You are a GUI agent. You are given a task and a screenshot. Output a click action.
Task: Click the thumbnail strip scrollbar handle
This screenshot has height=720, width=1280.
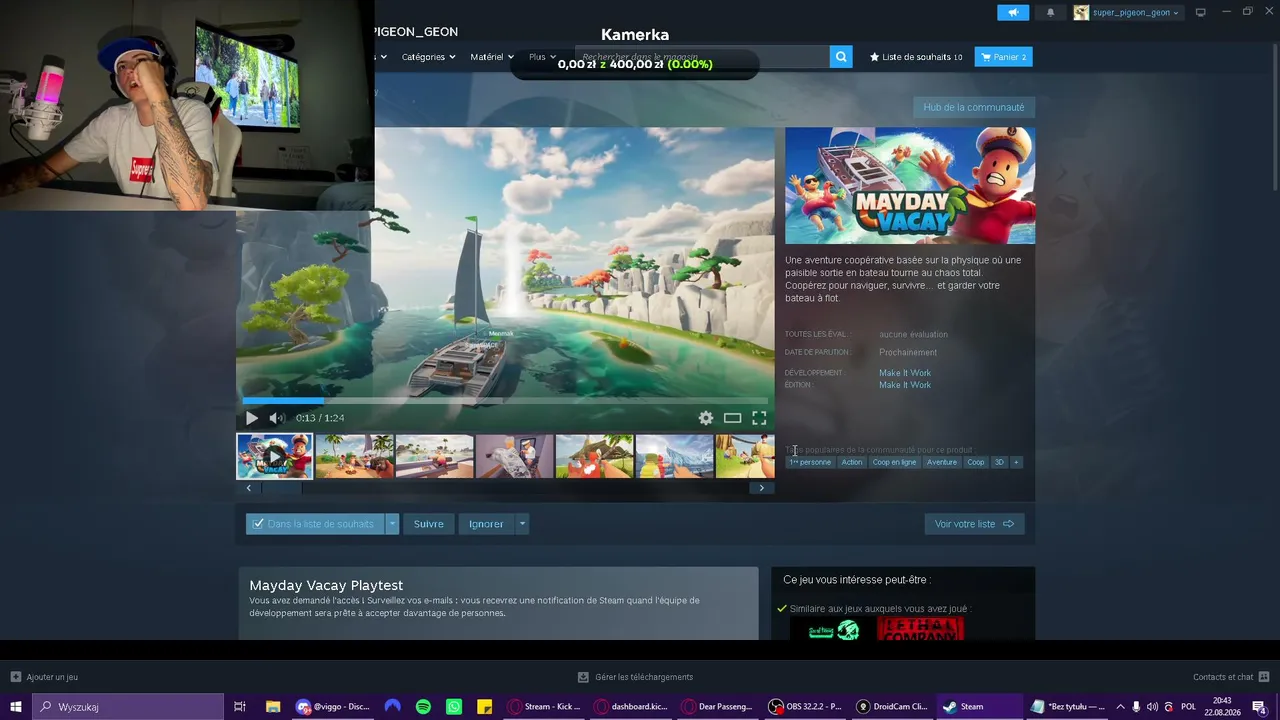coord(281,488)
